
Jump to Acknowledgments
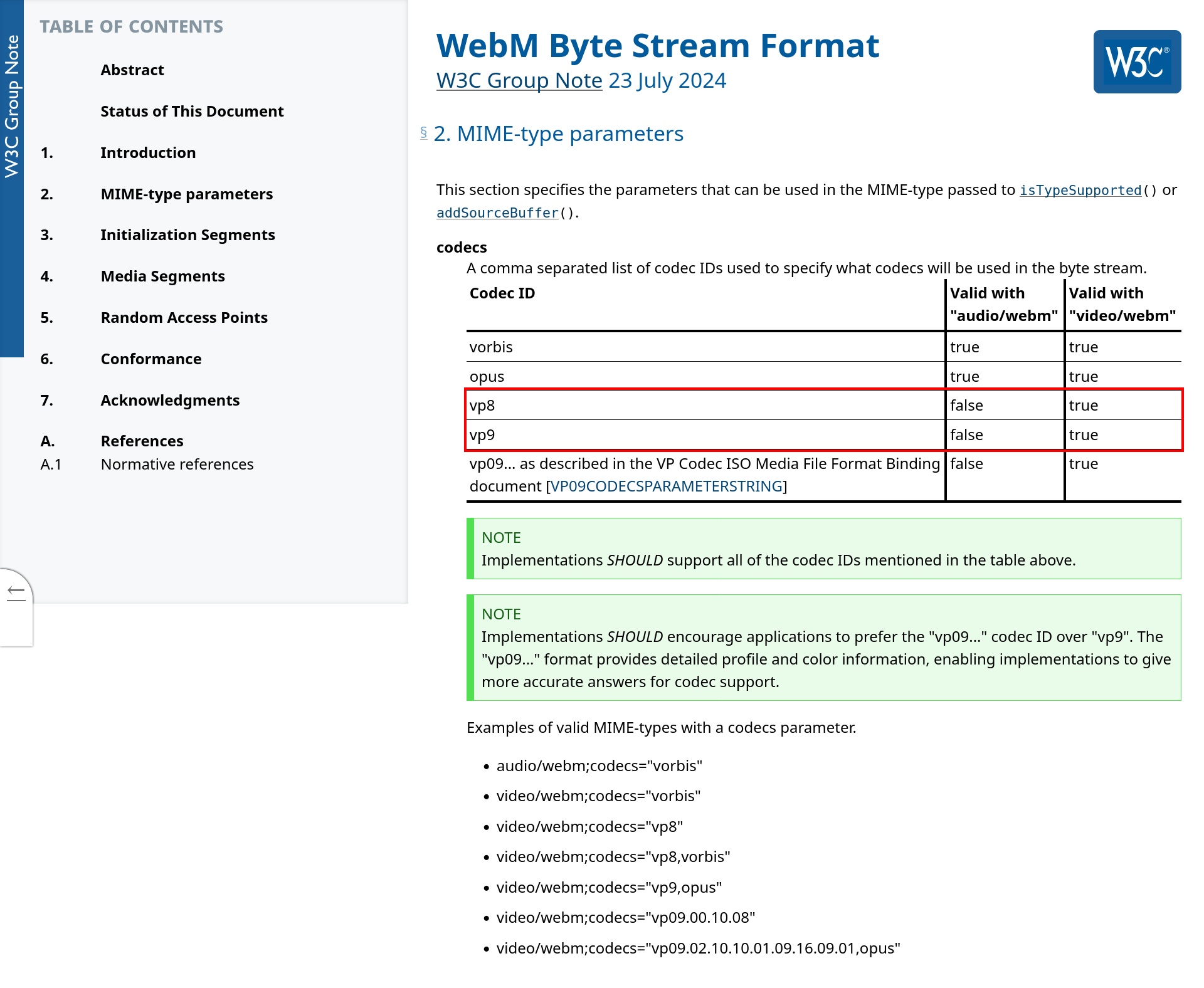click(x=170, y=401)
